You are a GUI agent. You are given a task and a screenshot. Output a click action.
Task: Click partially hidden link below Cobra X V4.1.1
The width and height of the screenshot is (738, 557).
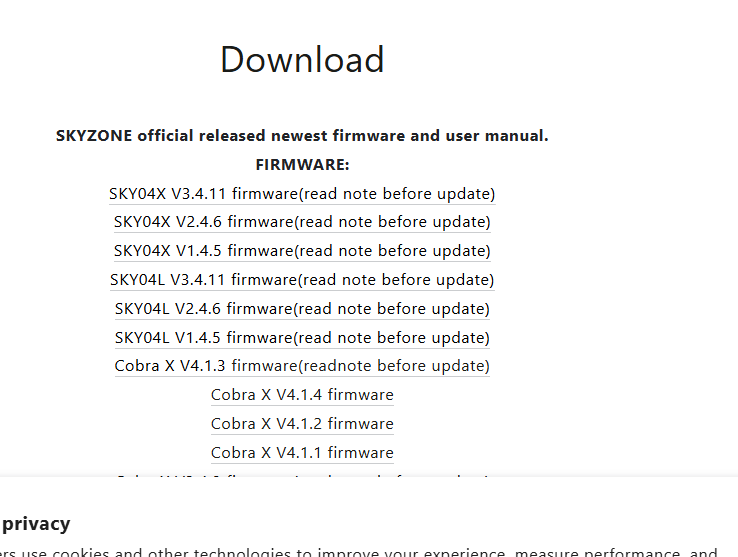coord(302,477)
